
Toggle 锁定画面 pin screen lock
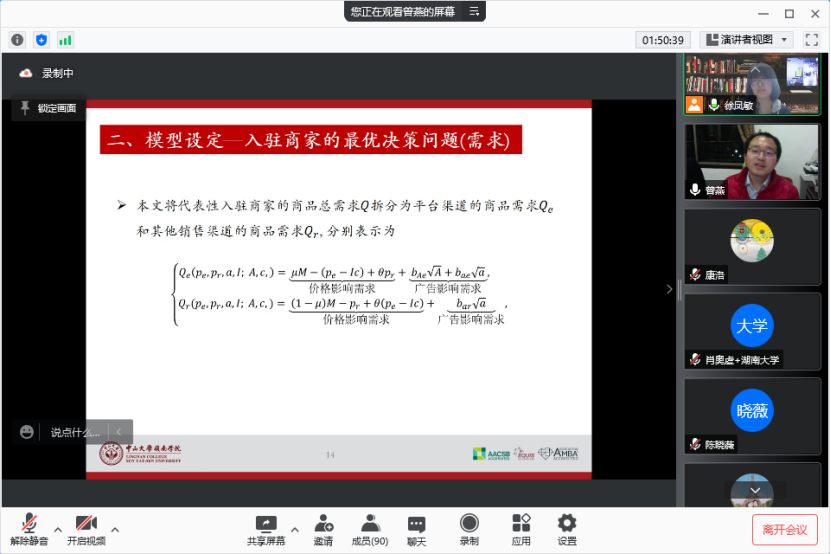click(x=48, y=108)
